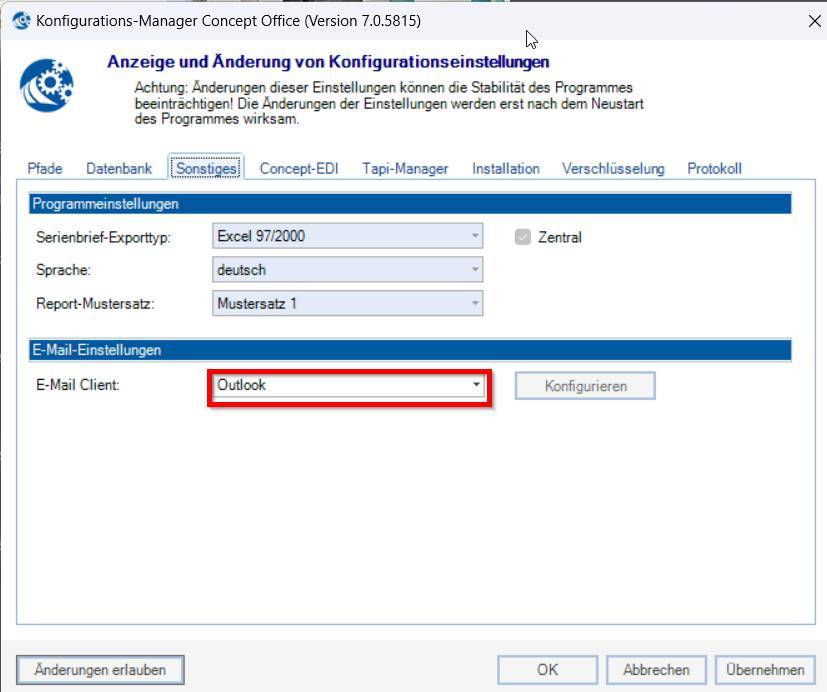Toggle the Zentral checkbox

click(522, 237)
